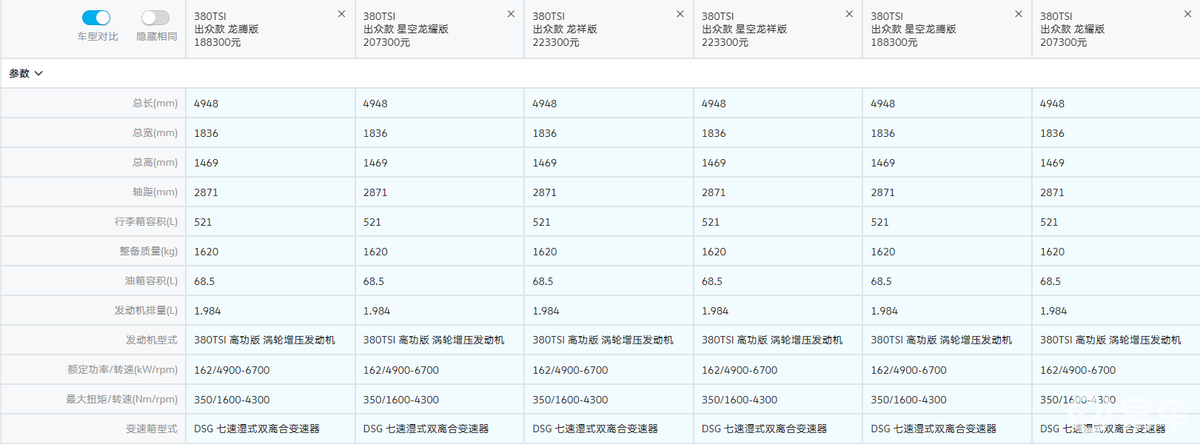Click 2871 轴距 value in 星空龙耀版 column

click(375, 192)
